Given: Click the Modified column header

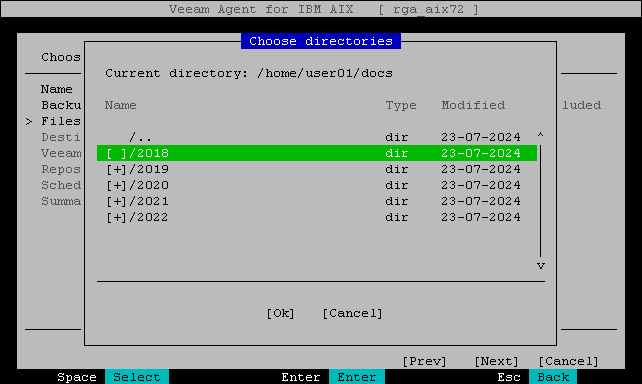Looking at the screenshot, I should tap(473, 105).
